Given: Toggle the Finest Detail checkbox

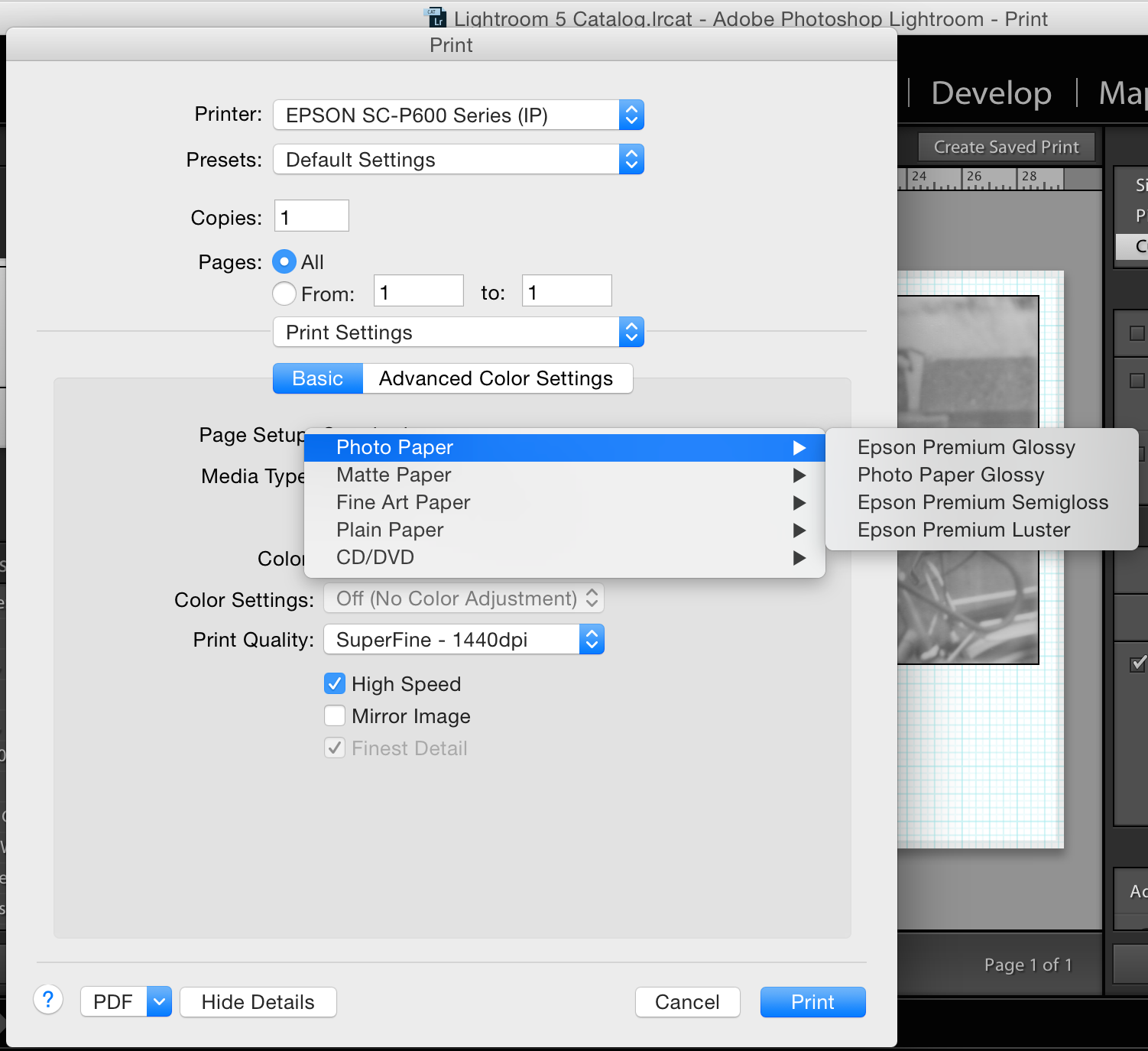Looking at the screenshot, I should point(335,748).
